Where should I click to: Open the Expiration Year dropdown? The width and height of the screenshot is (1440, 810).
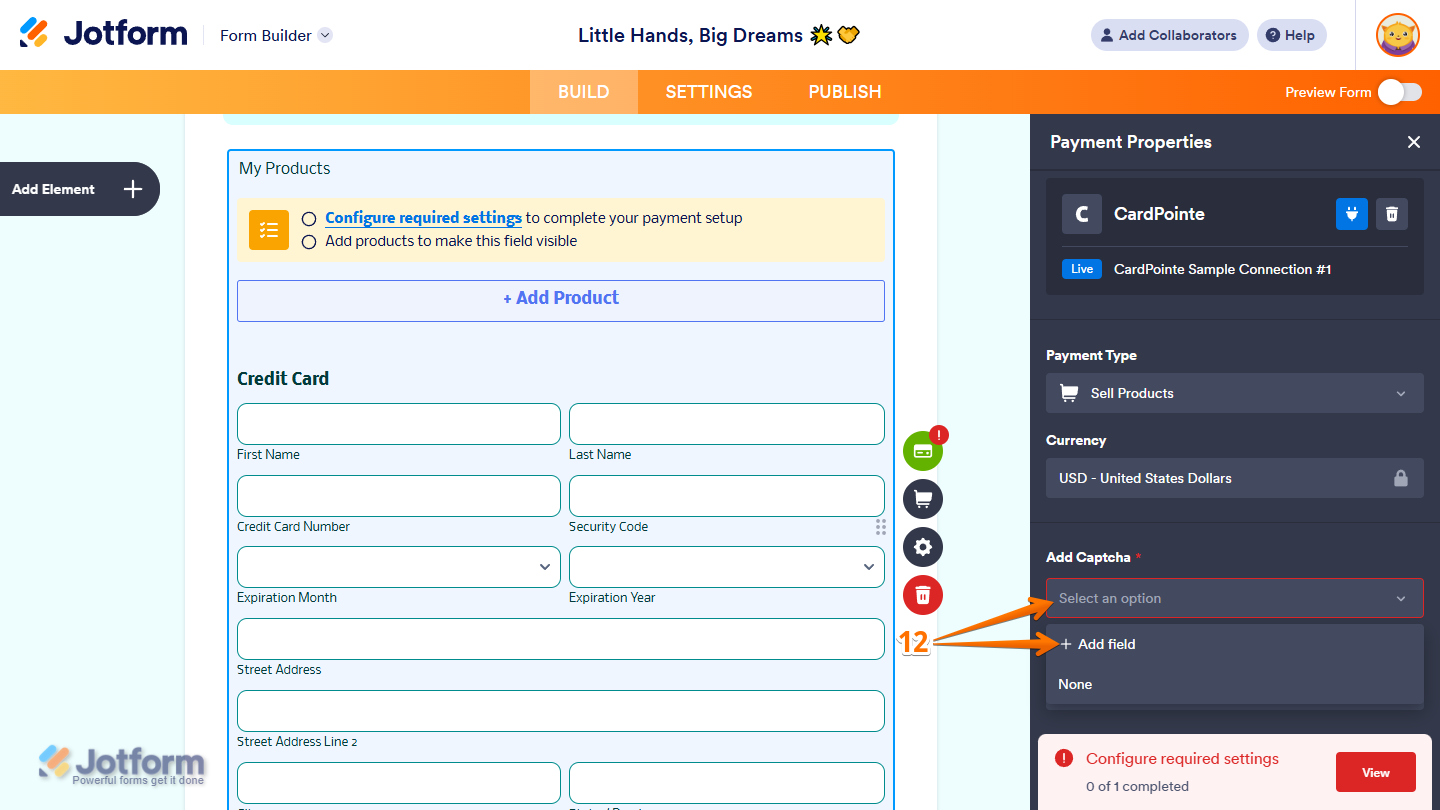[727, 567]
